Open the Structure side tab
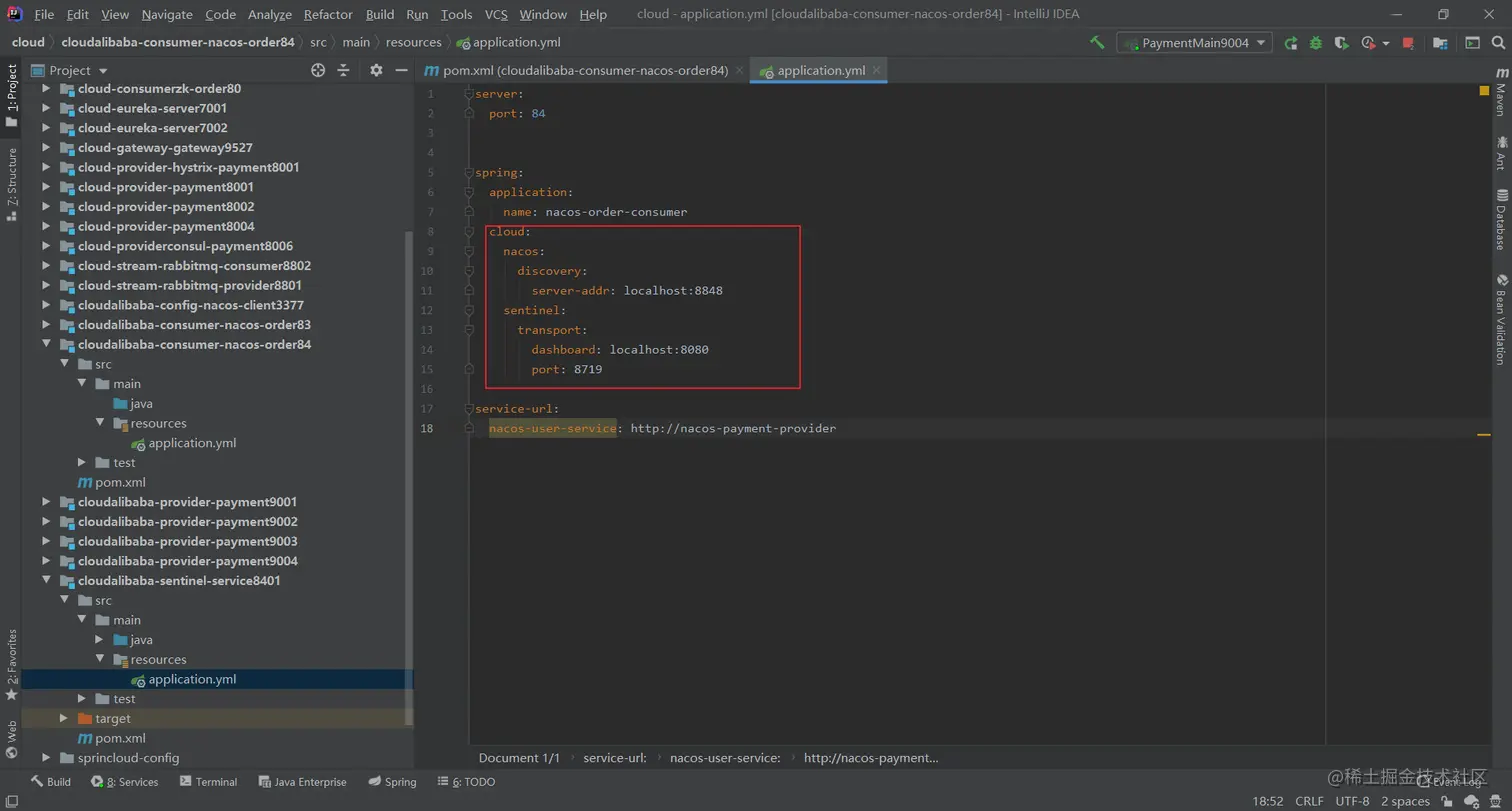1512x811 pixels. (x=11, y=184)
